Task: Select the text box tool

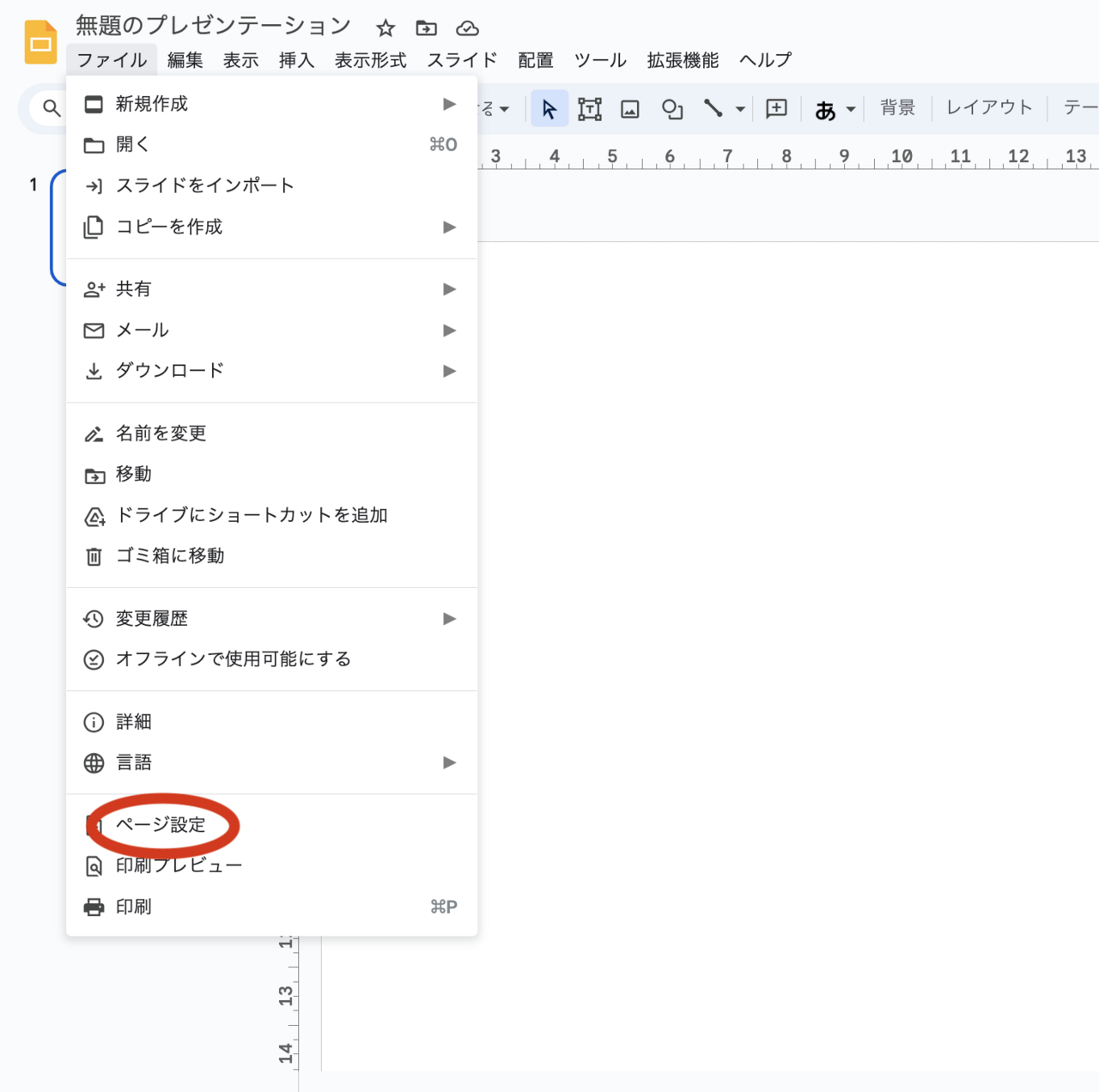Action: coord(590,108)
